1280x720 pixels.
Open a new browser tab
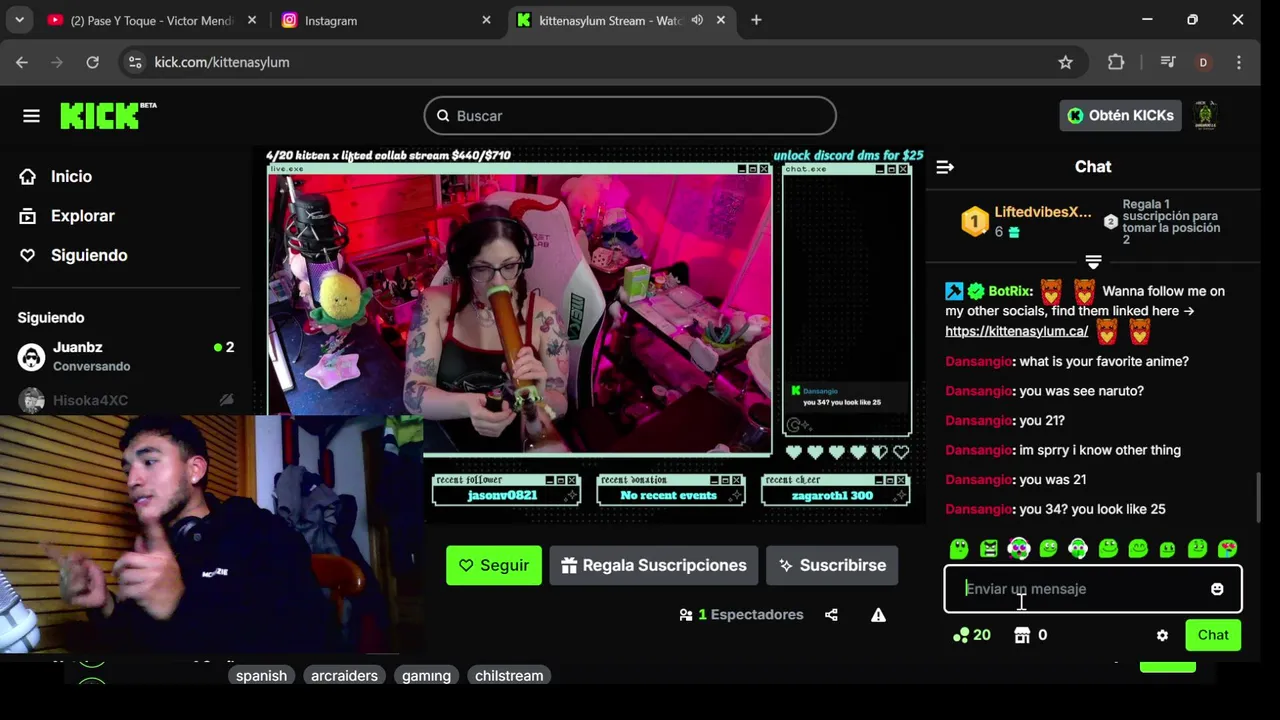[756, 20]
